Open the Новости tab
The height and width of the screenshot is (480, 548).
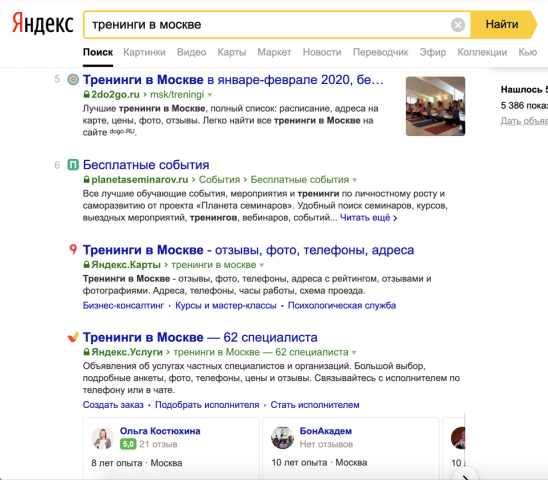coord(322,52)
